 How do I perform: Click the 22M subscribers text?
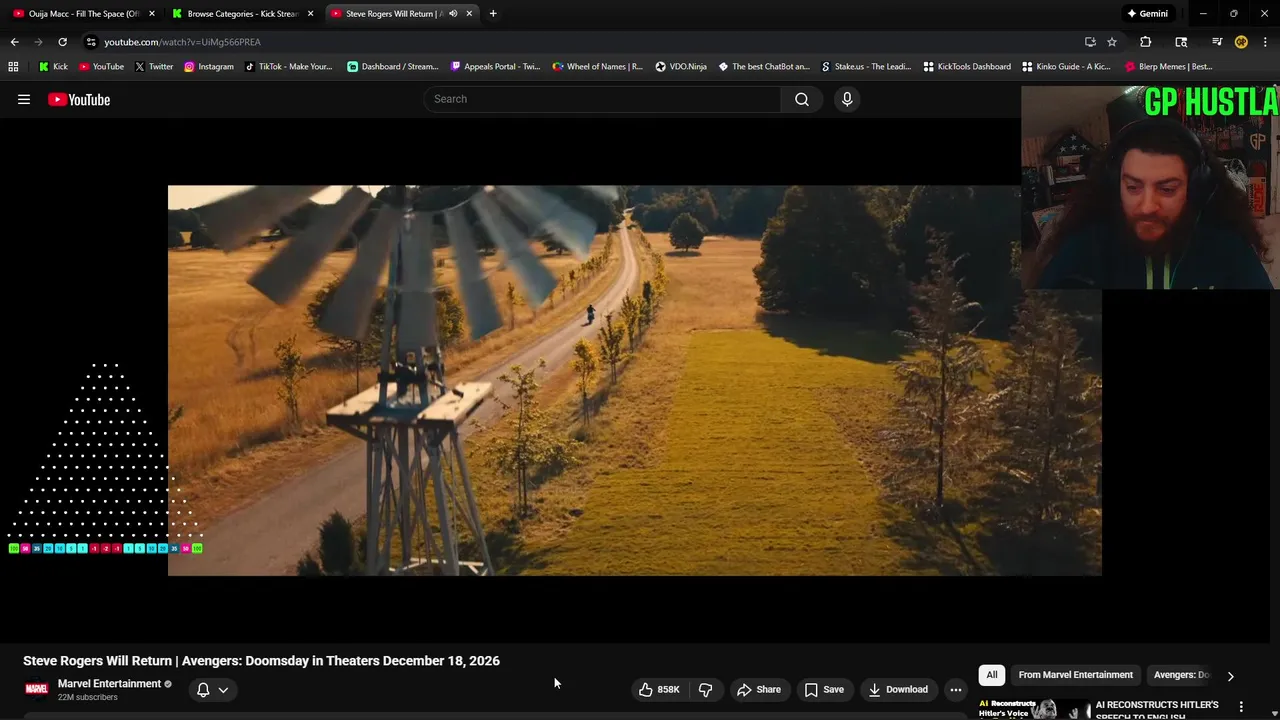click(x=88, y=697)
